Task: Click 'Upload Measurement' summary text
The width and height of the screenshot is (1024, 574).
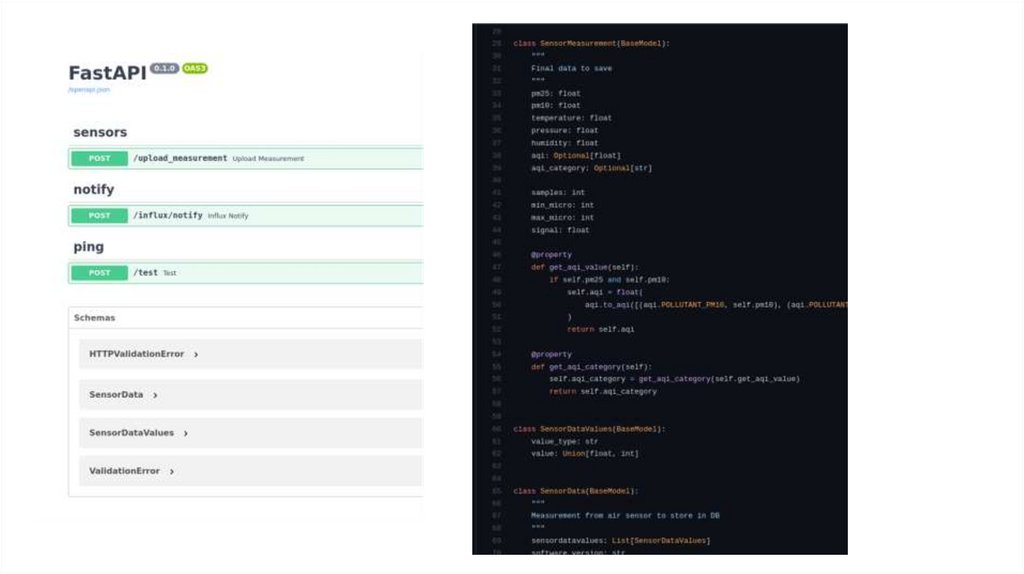Action: pyautogui.click(x=268, y=159)
